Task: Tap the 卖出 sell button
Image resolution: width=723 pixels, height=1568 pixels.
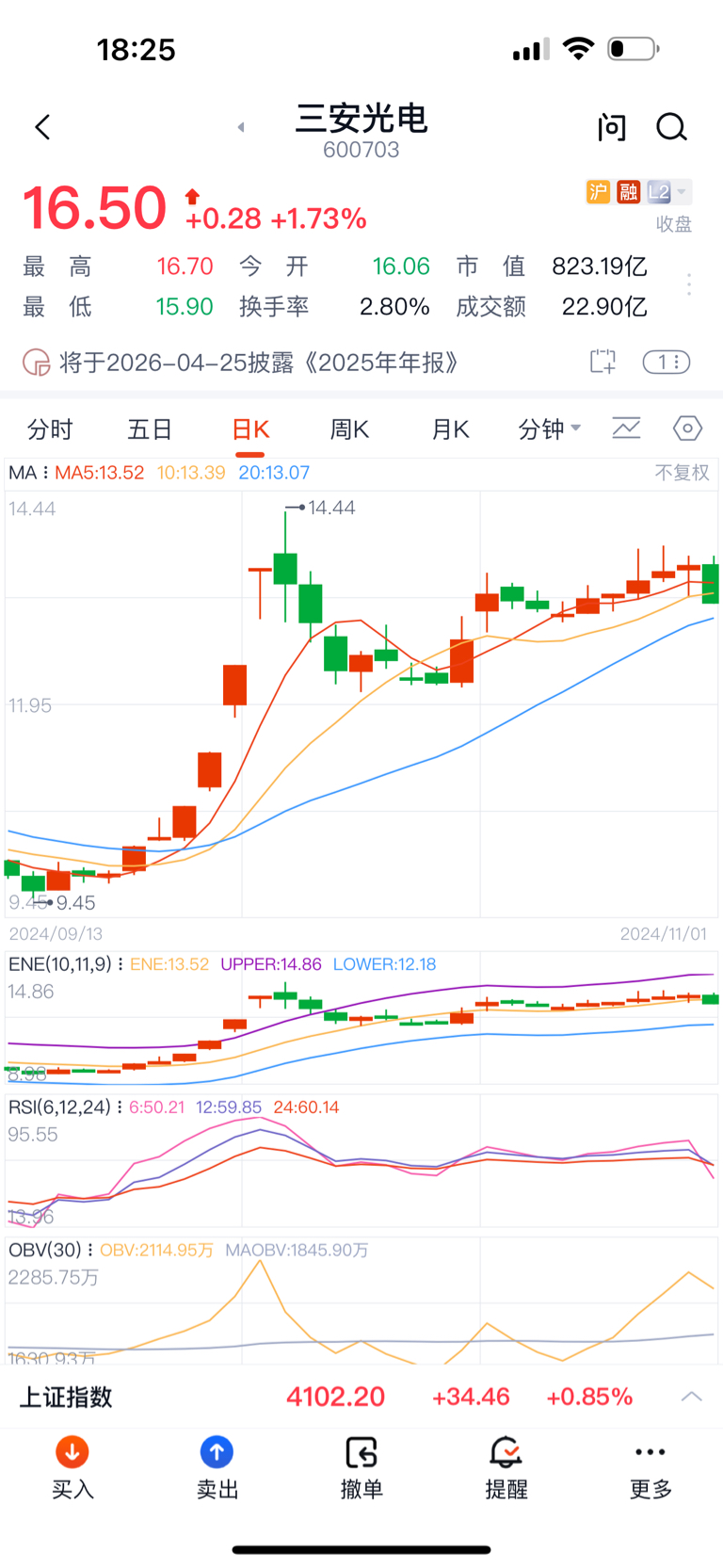Action: 217,1467
